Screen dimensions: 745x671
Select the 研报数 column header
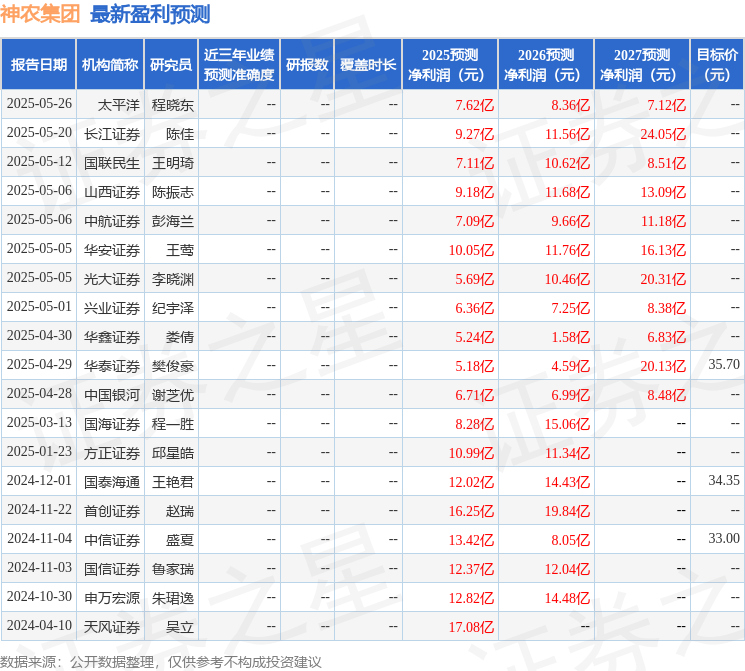(307, 65)
